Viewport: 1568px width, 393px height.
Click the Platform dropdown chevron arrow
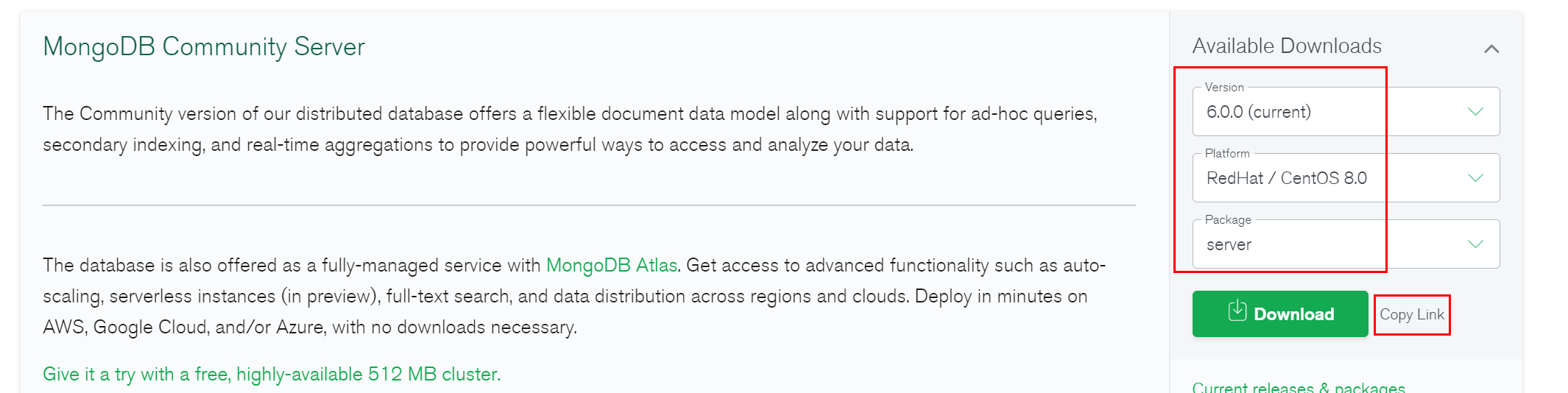[1475, 178]
